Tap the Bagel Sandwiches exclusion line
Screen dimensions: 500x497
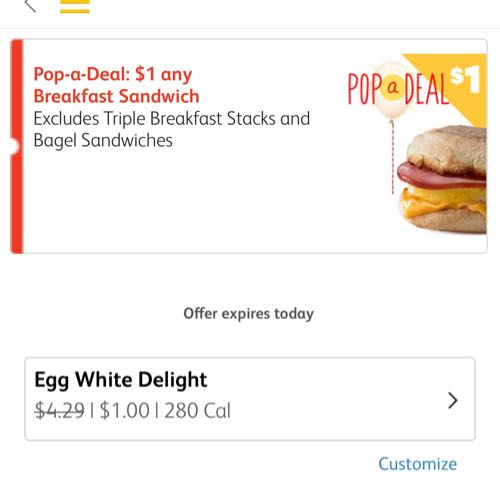click(103, 140)
